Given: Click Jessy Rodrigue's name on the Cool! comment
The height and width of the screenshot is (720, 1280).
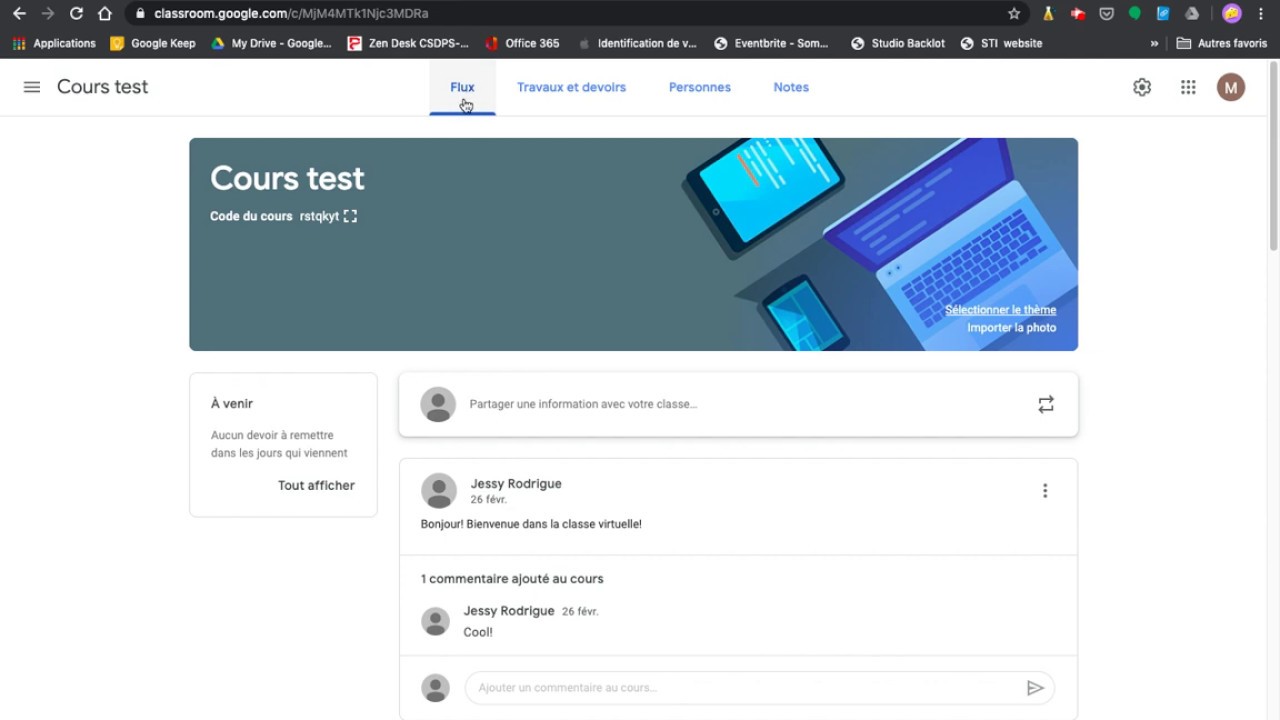Looking at the screenshot, I should tap(509, 611).
